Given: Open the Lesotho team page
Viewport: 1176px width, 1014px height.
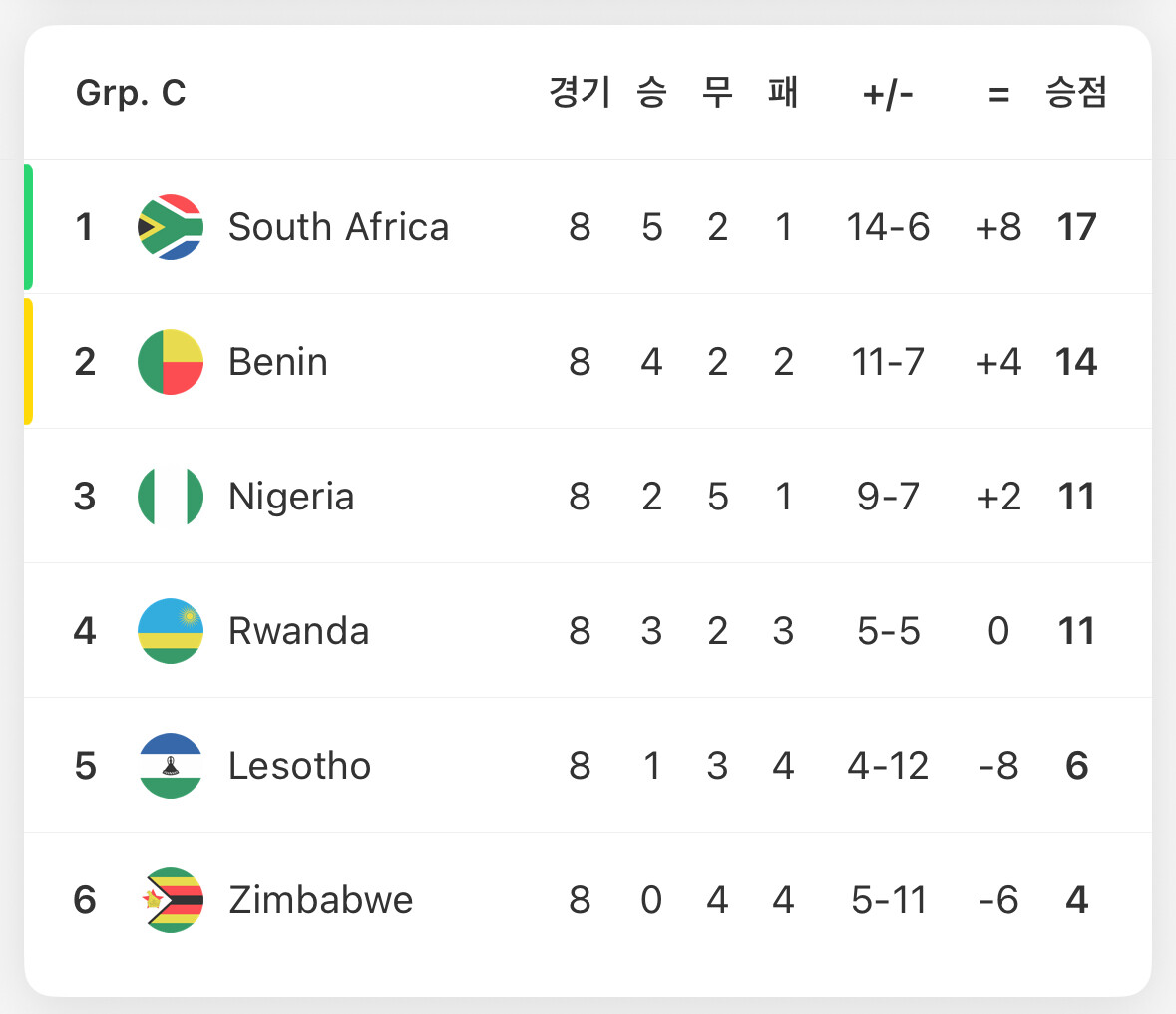Looking at the screenshot, I should click(x=299, y=766).
